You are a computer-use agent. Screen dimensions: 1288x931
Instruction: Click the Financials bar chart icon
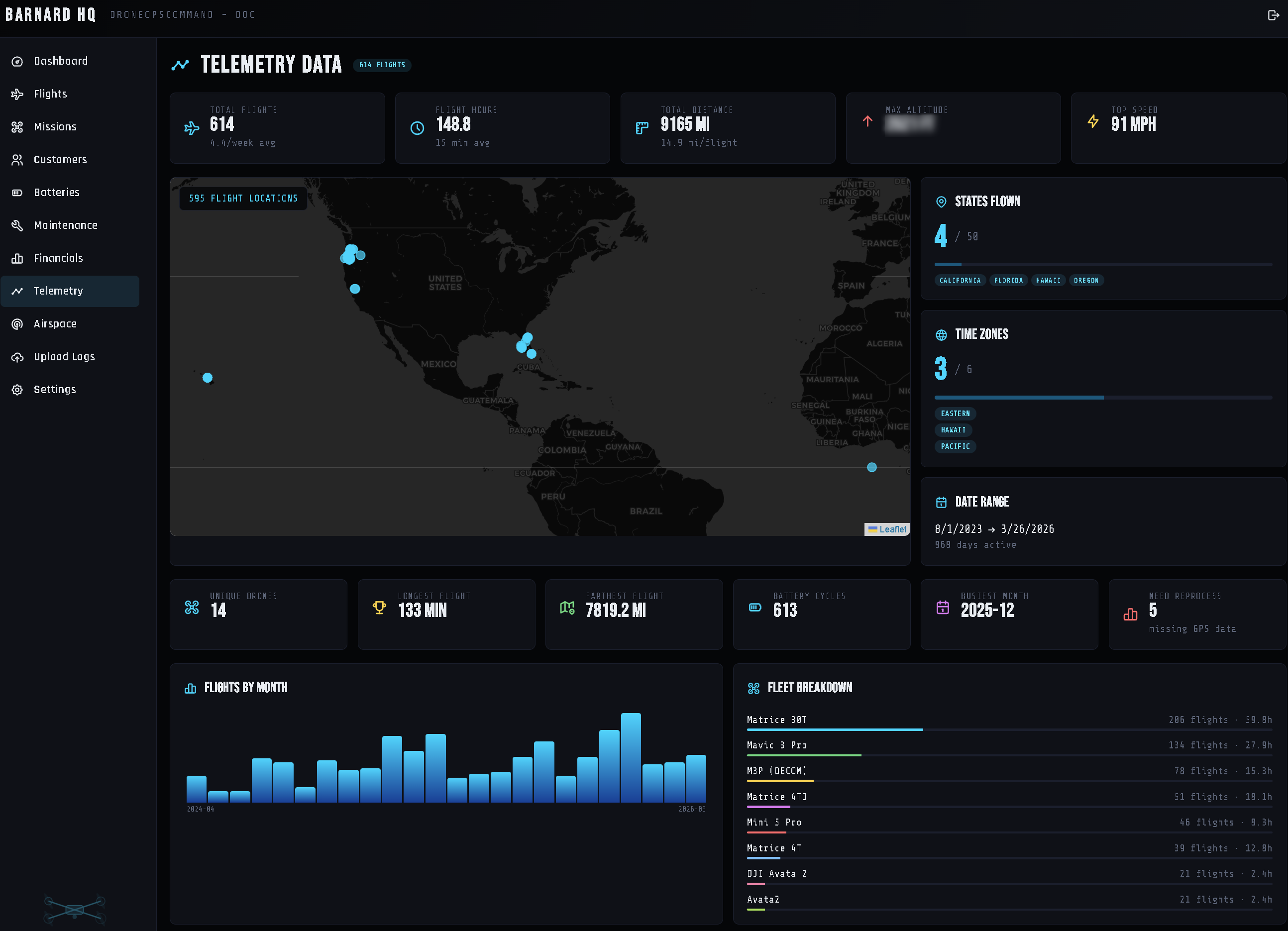point(17,258)
